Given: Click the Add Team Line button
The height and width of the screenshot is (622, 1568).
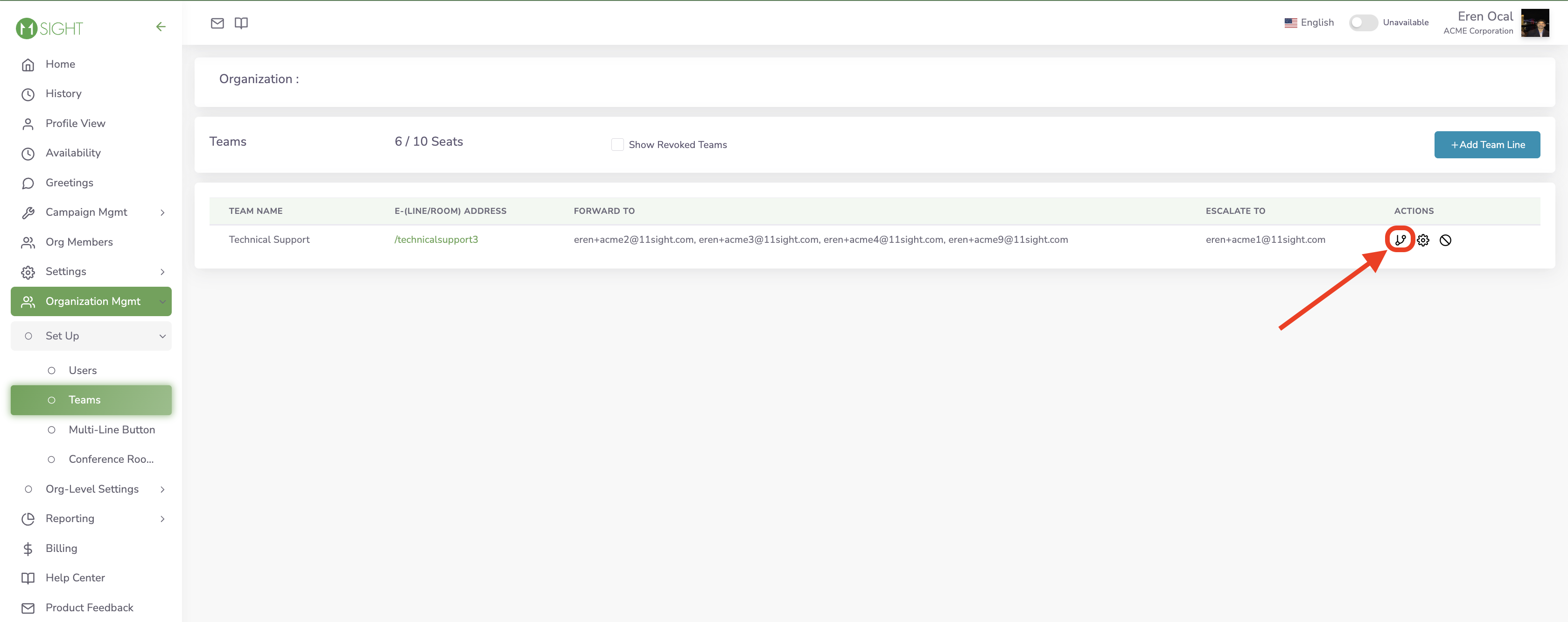Looking at the screenshot, I should click(x=1487, y=144).
